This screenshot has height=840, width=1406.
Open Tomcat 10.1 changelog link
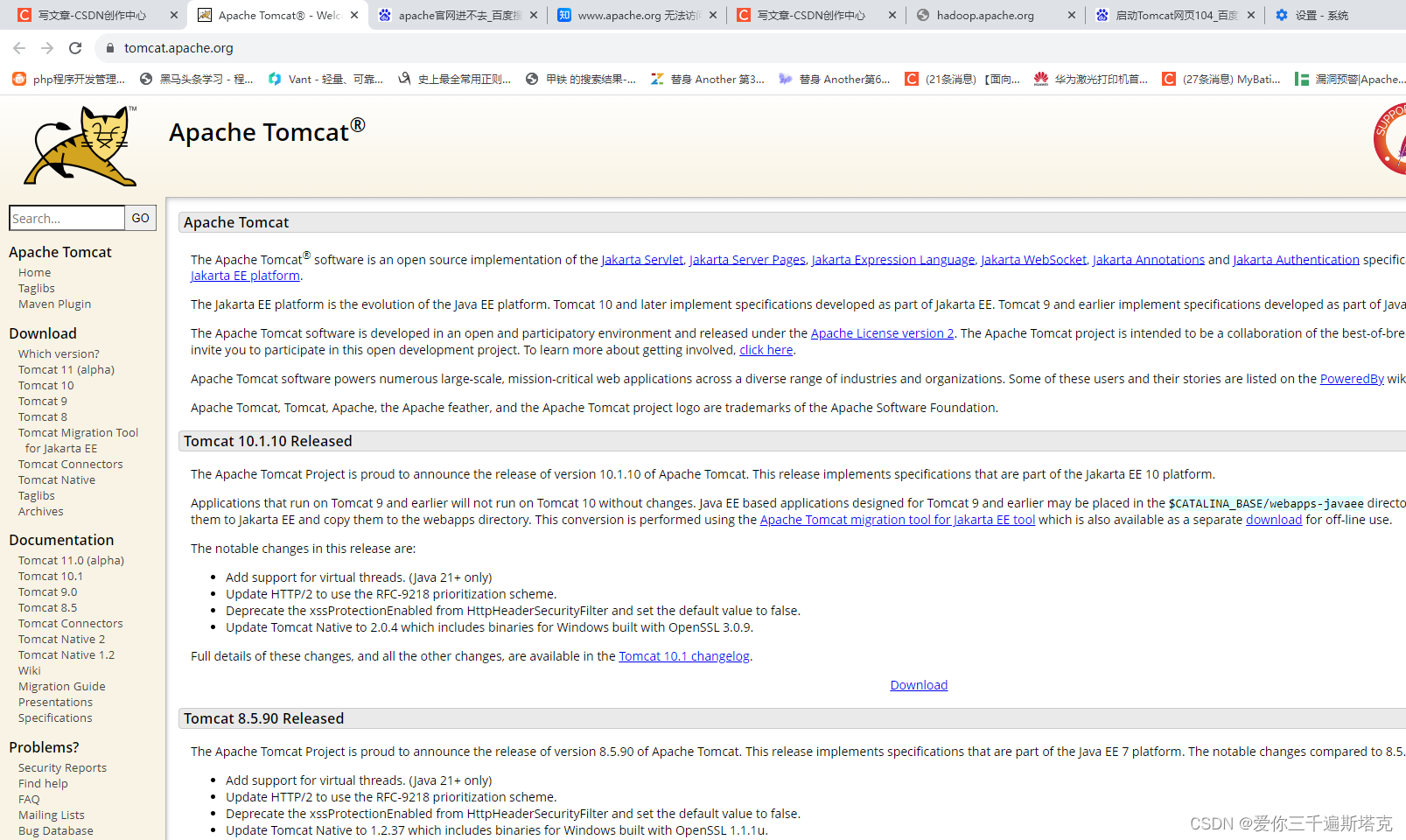(684, 656)
